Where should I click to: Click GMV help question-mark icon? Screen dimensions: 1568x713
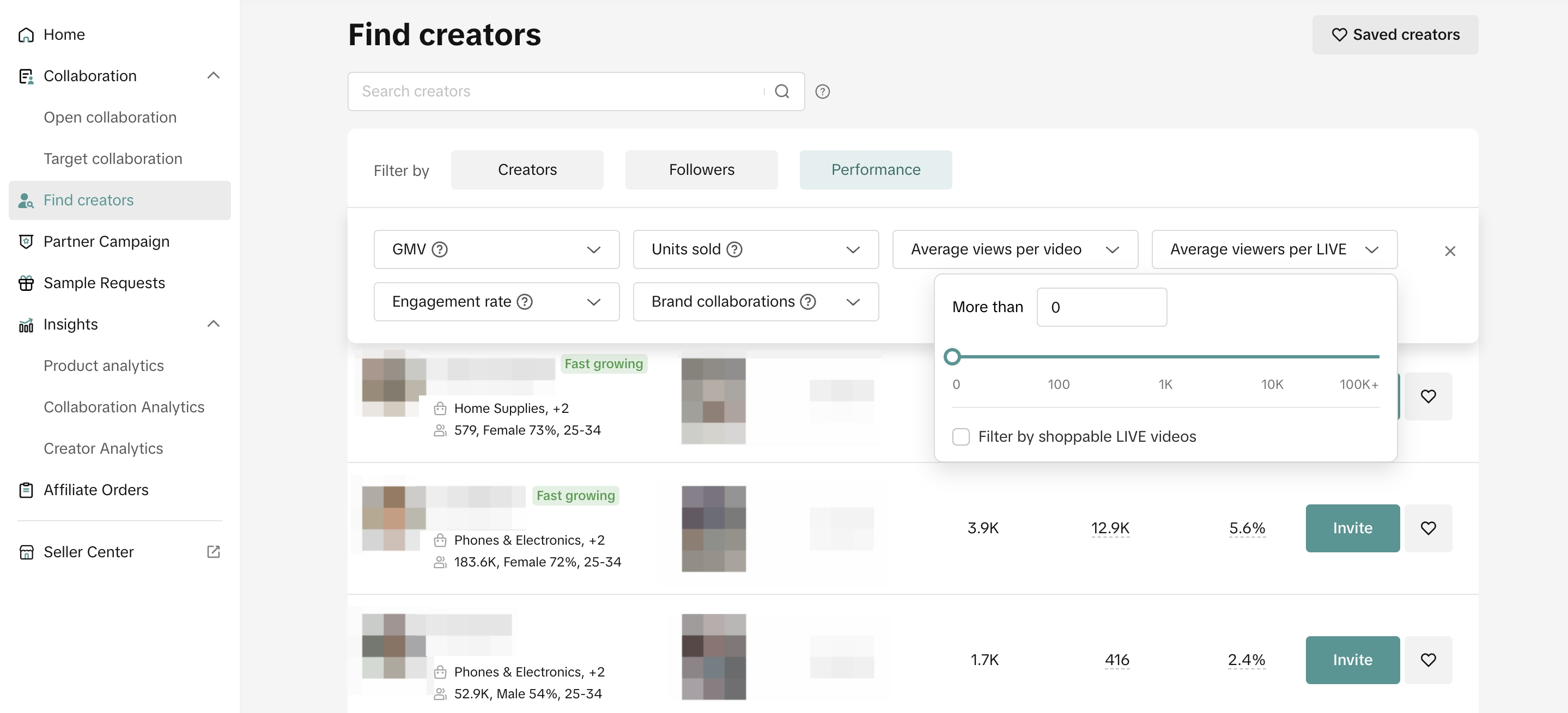coord(440,249)
